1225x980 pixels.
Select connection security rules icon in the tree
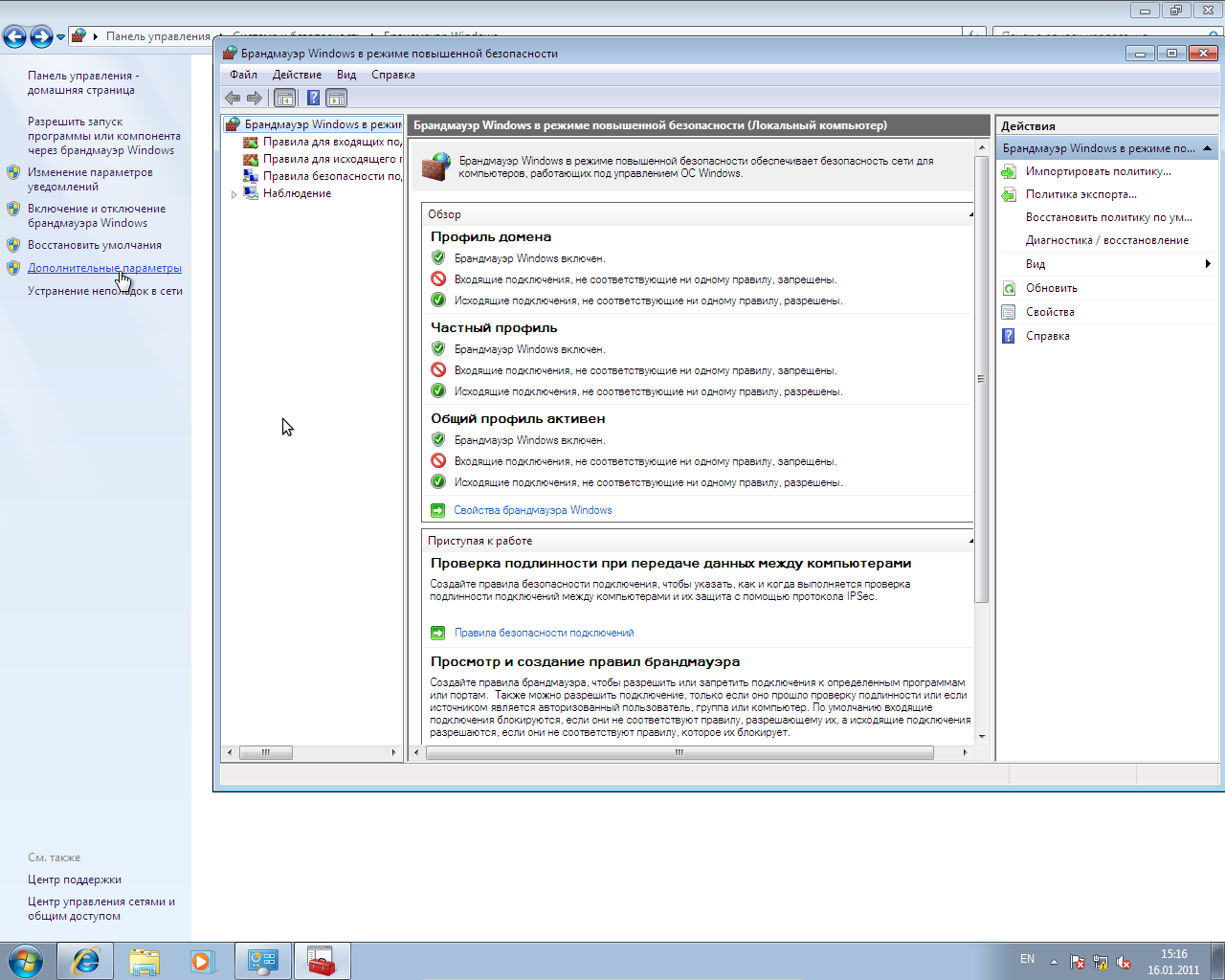tap(251, 176)
